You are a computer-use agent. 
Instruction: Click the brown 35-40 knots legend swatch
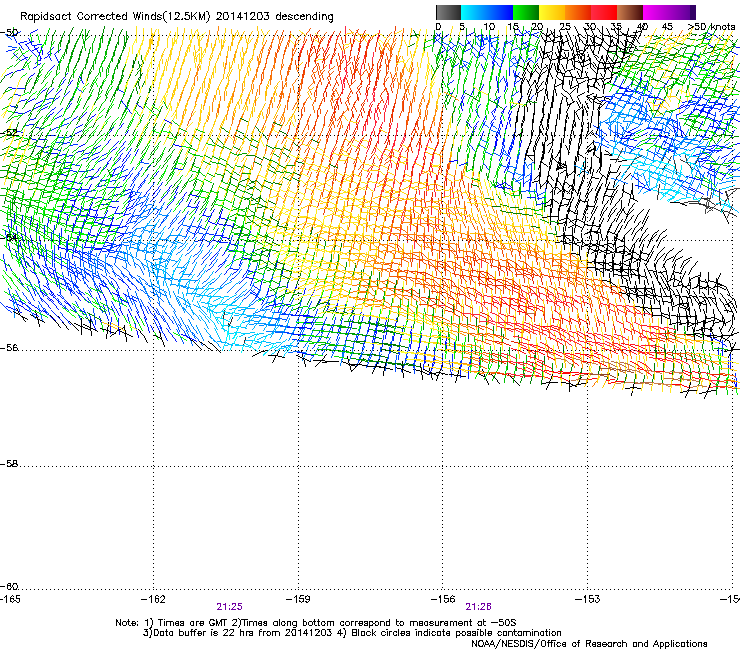pos(630,12)
